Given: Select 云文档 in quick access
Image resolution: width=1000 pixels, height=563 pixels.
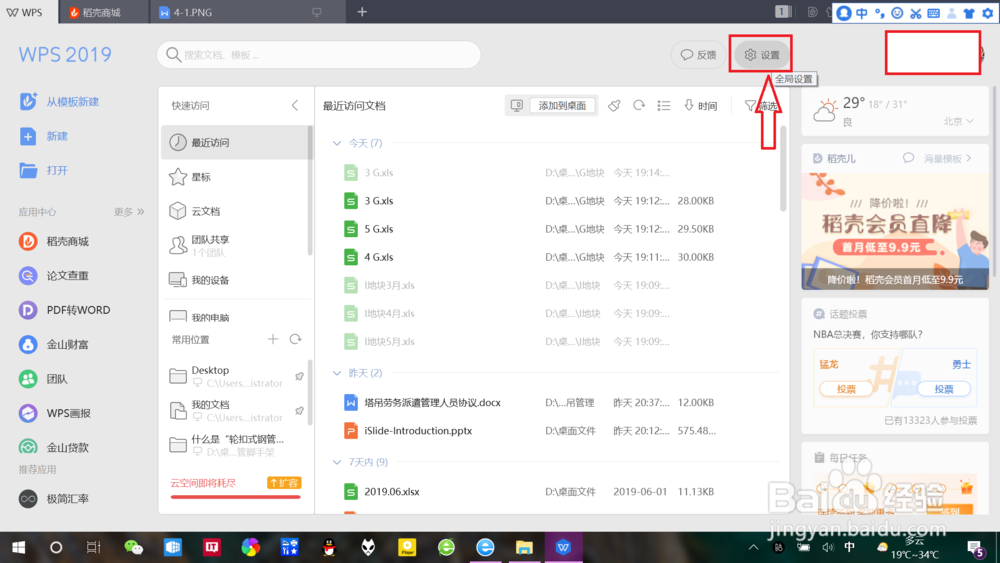Looking at the screenshot, I should [x=235, y=211].
